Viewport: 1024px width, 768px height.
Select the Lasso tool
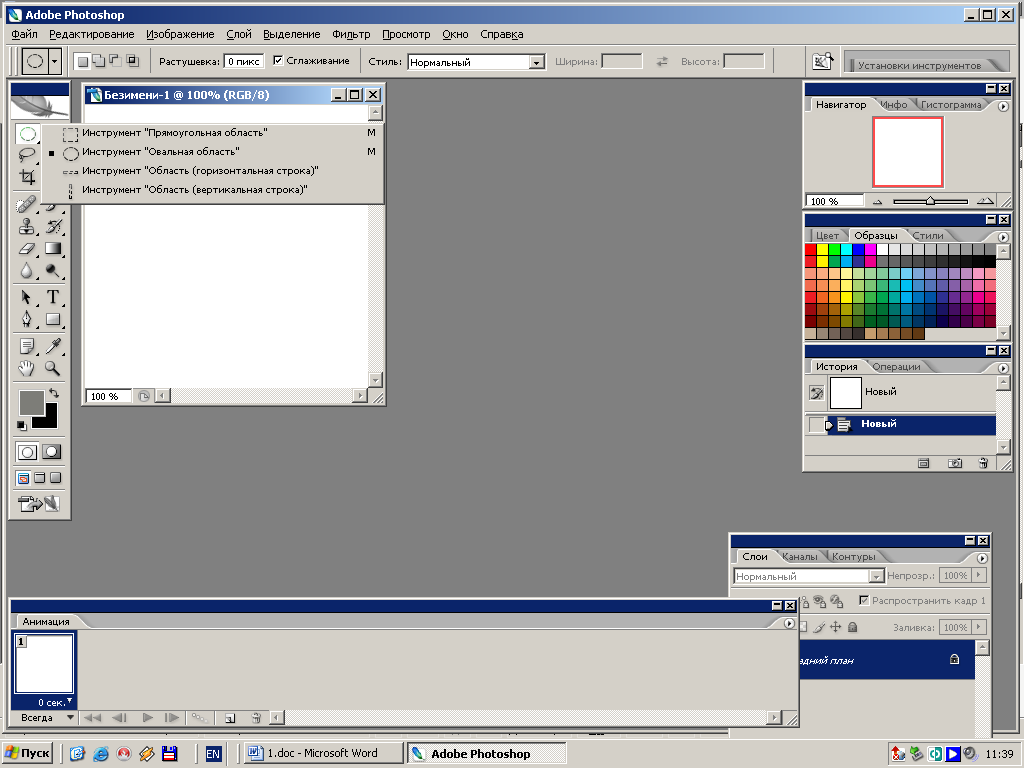coord(27,155)
